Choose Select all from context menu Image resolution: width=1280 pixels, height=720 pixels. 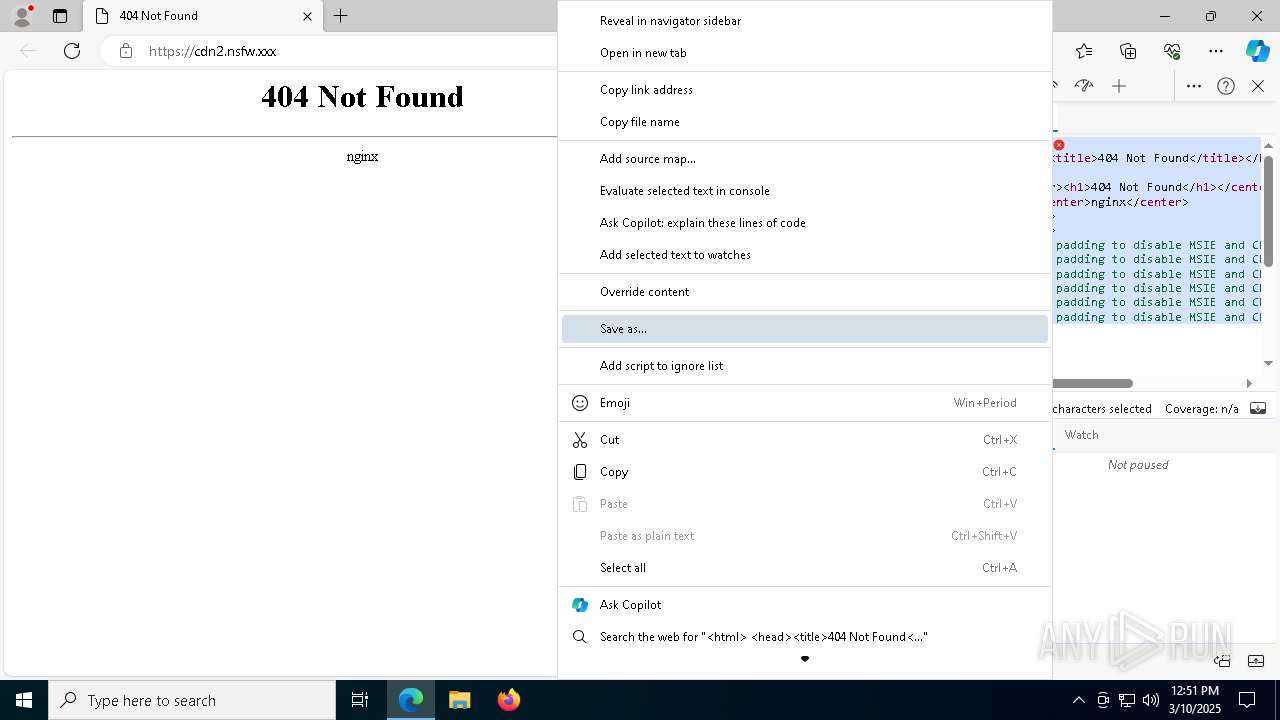[x=805, y=567]
